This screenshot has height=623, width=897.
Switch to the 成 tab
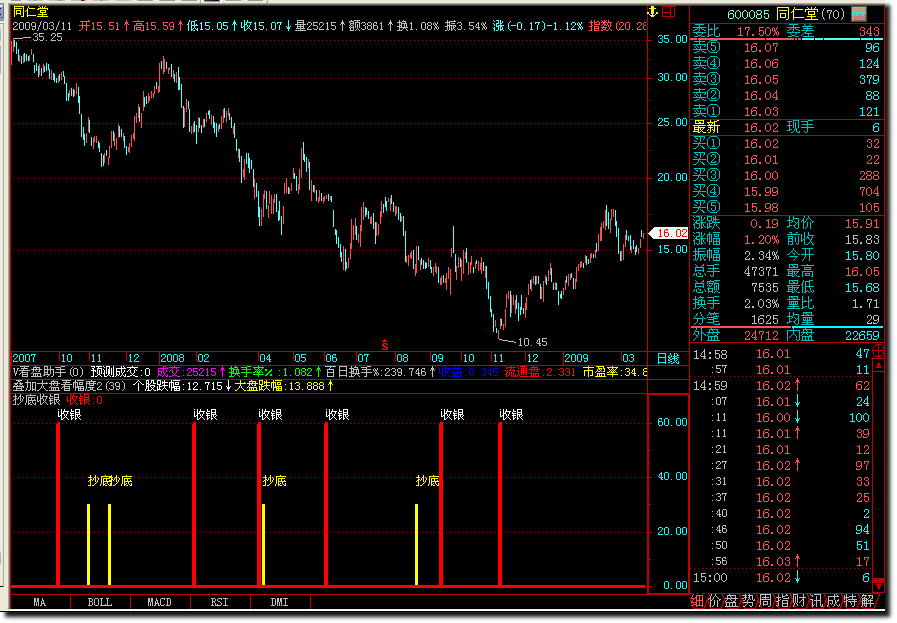(x=834, y=601)
